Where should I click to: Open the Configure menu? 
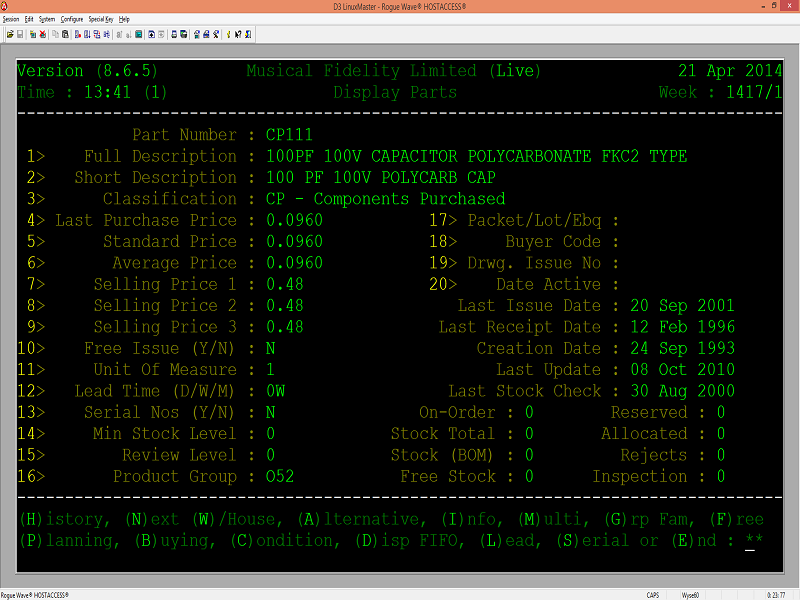(72, 19)
